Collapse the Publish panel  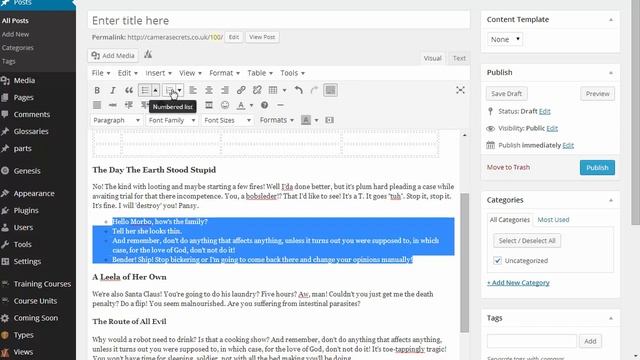(611, 73)
